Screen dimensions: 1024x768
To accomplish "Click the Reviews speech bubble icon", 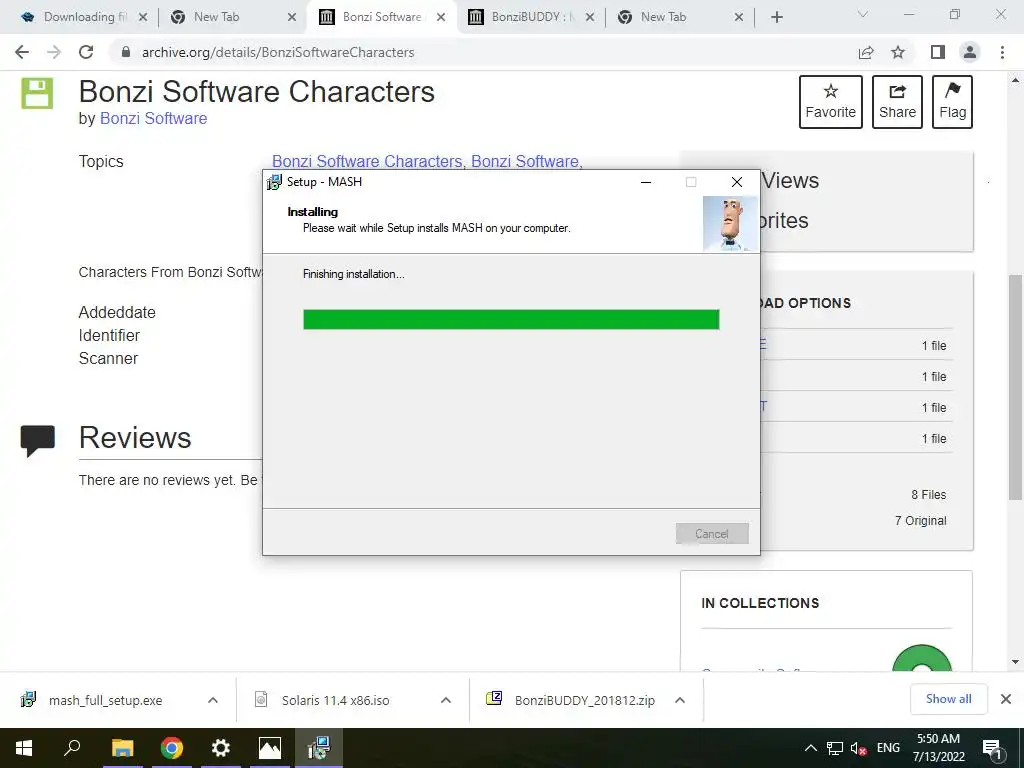I will tap(38, 440).
